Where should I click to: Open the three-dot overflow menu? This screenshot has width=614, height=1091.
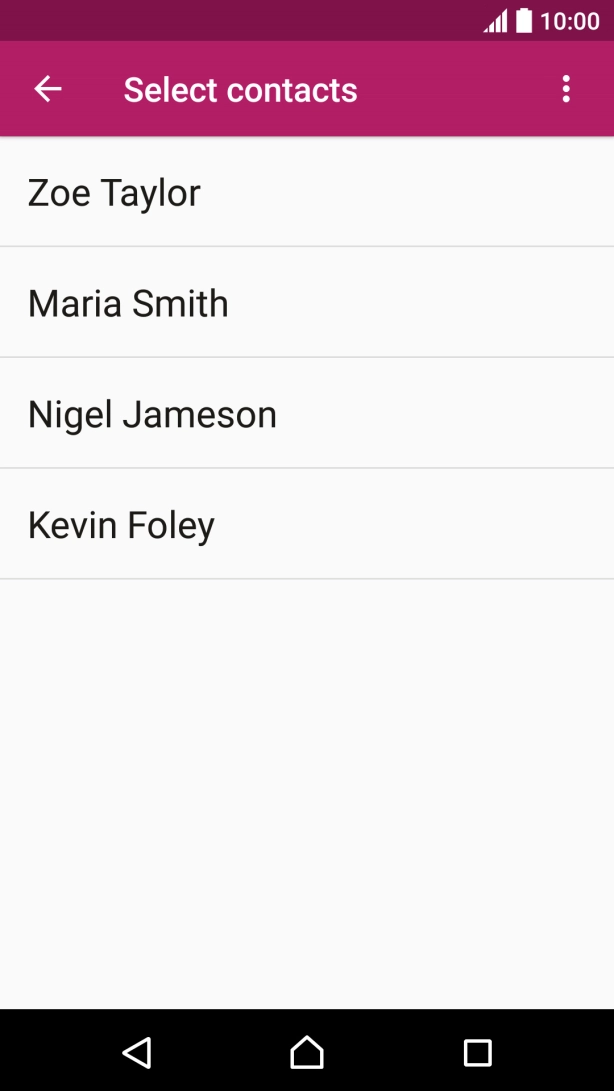(x=566, y=89)
